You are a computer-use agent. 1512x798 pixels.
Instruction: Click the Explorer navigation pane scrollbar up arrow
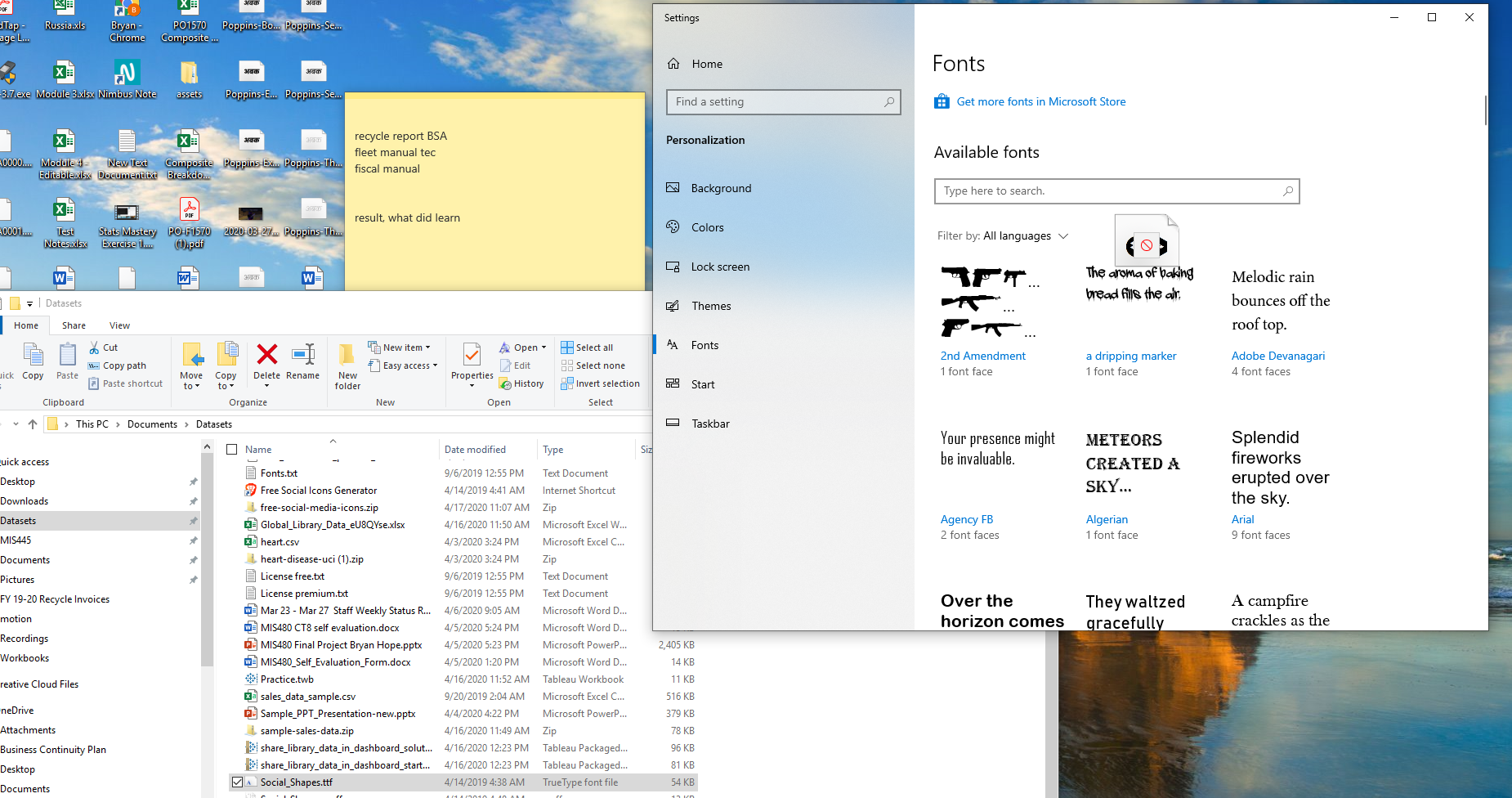(x=208, y=446)
